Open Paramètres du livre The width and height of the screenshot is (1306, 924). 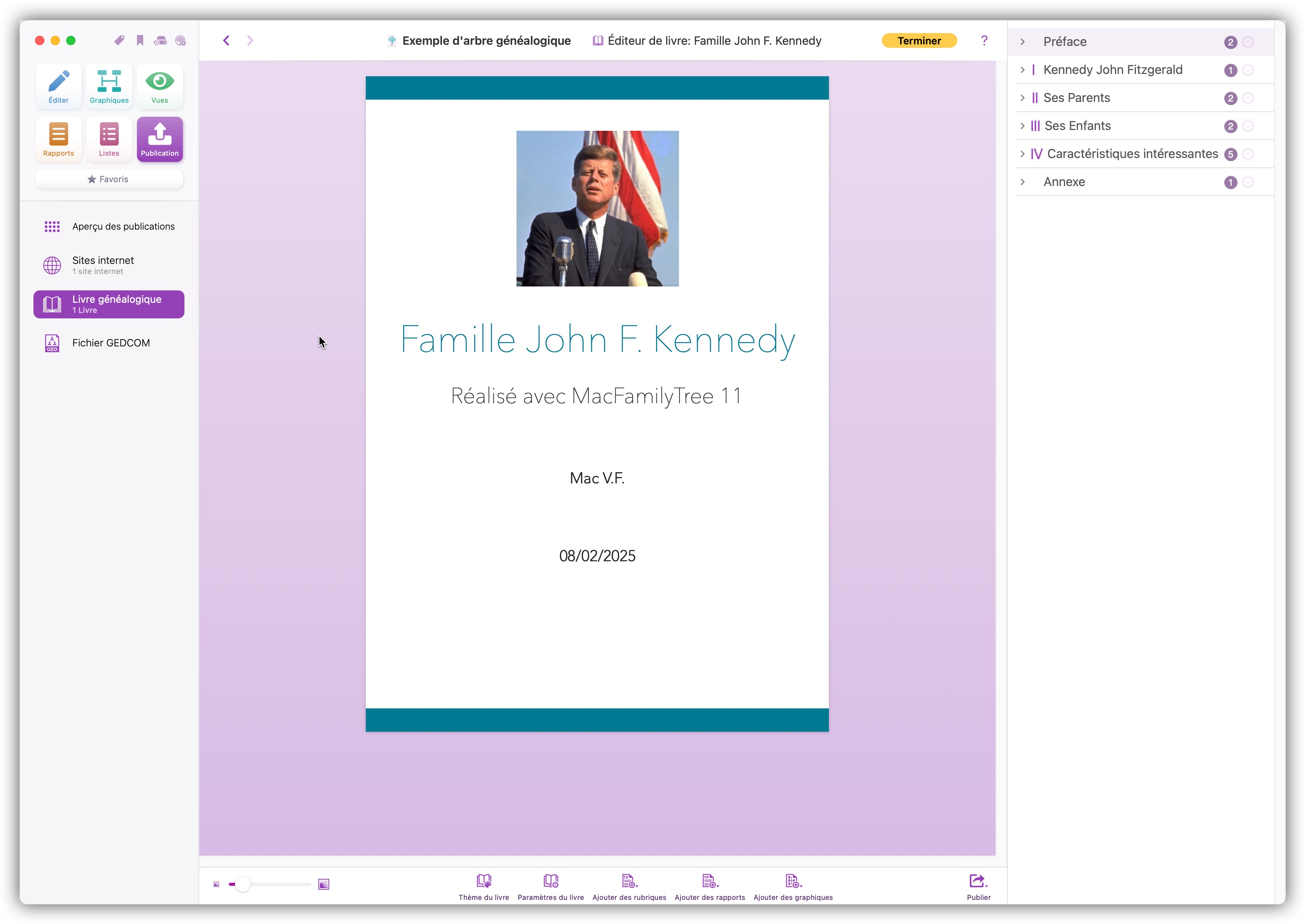tap(551, 887)
